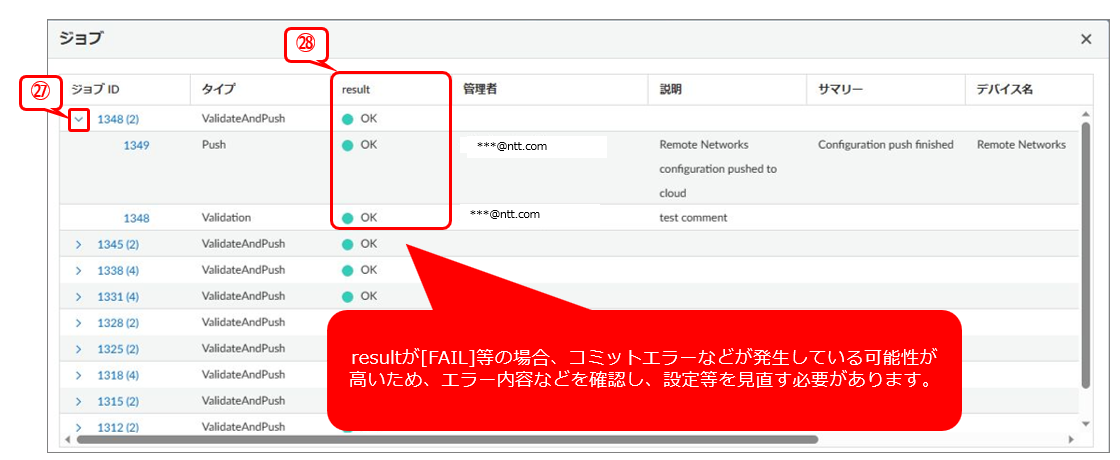Click the サマリー column header
The width and height of the screenshot is (1120, 460).
(838, 89)
